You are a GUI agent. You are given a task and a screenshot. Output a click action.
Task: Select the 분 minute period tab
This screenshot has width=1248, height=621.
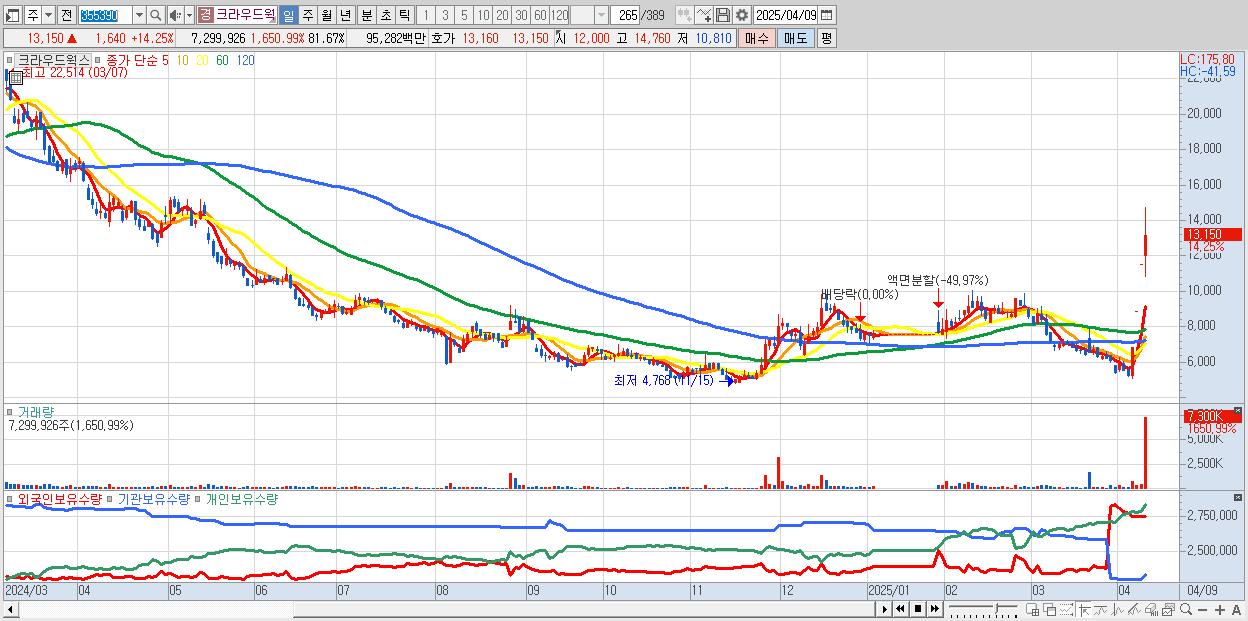[x=365, y=15]
